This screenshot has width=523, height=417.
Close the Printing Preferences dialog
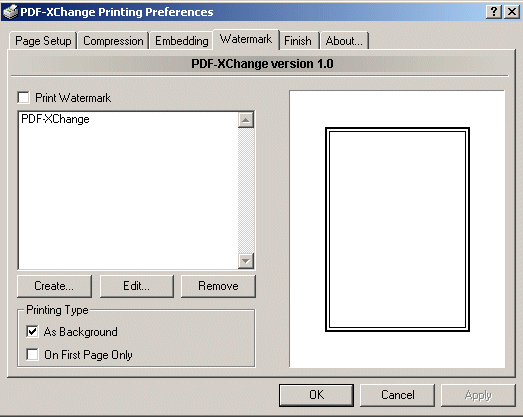[511, 12]
